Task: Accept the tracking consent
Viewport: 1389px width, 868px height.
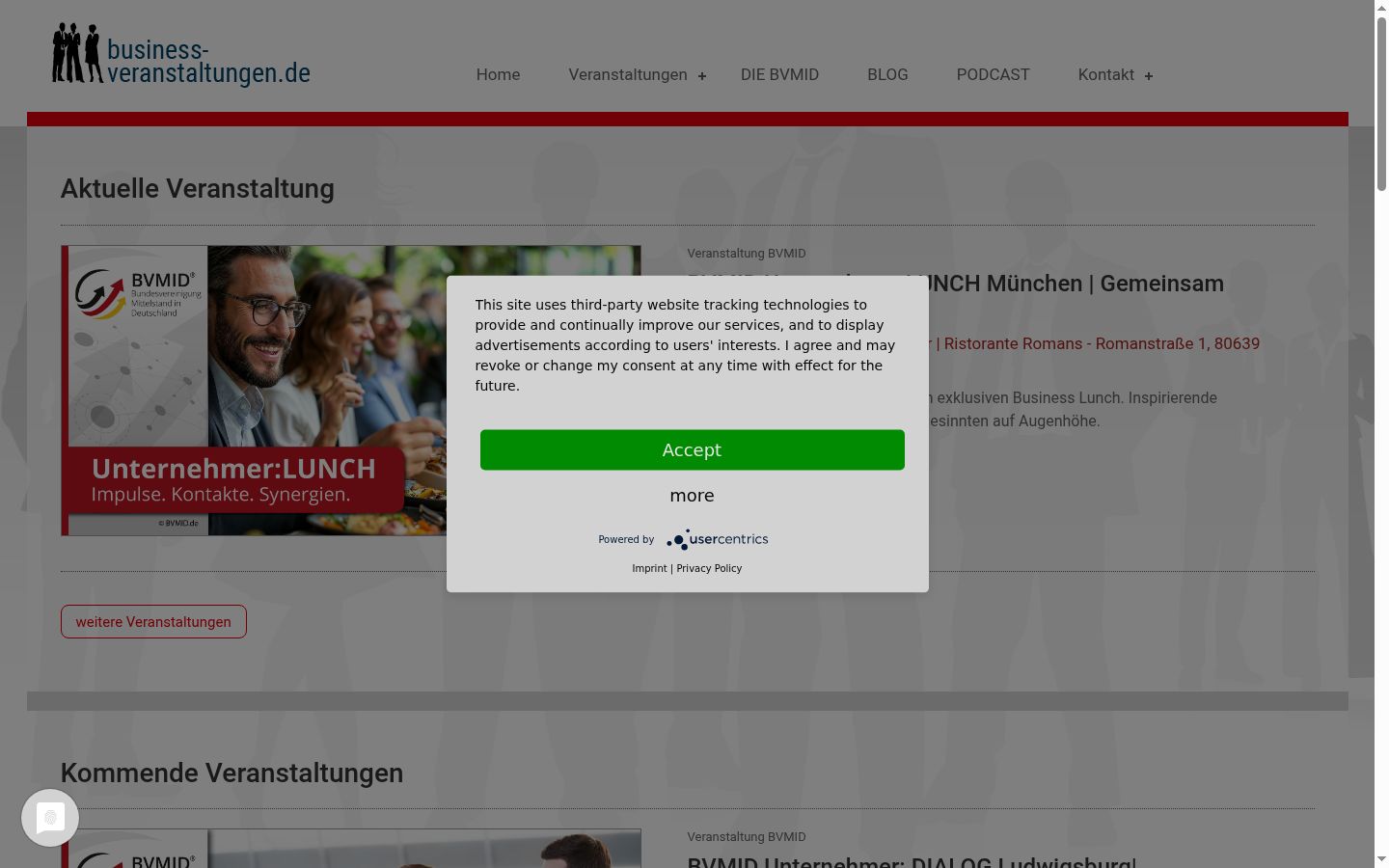Action: [693, 450]
